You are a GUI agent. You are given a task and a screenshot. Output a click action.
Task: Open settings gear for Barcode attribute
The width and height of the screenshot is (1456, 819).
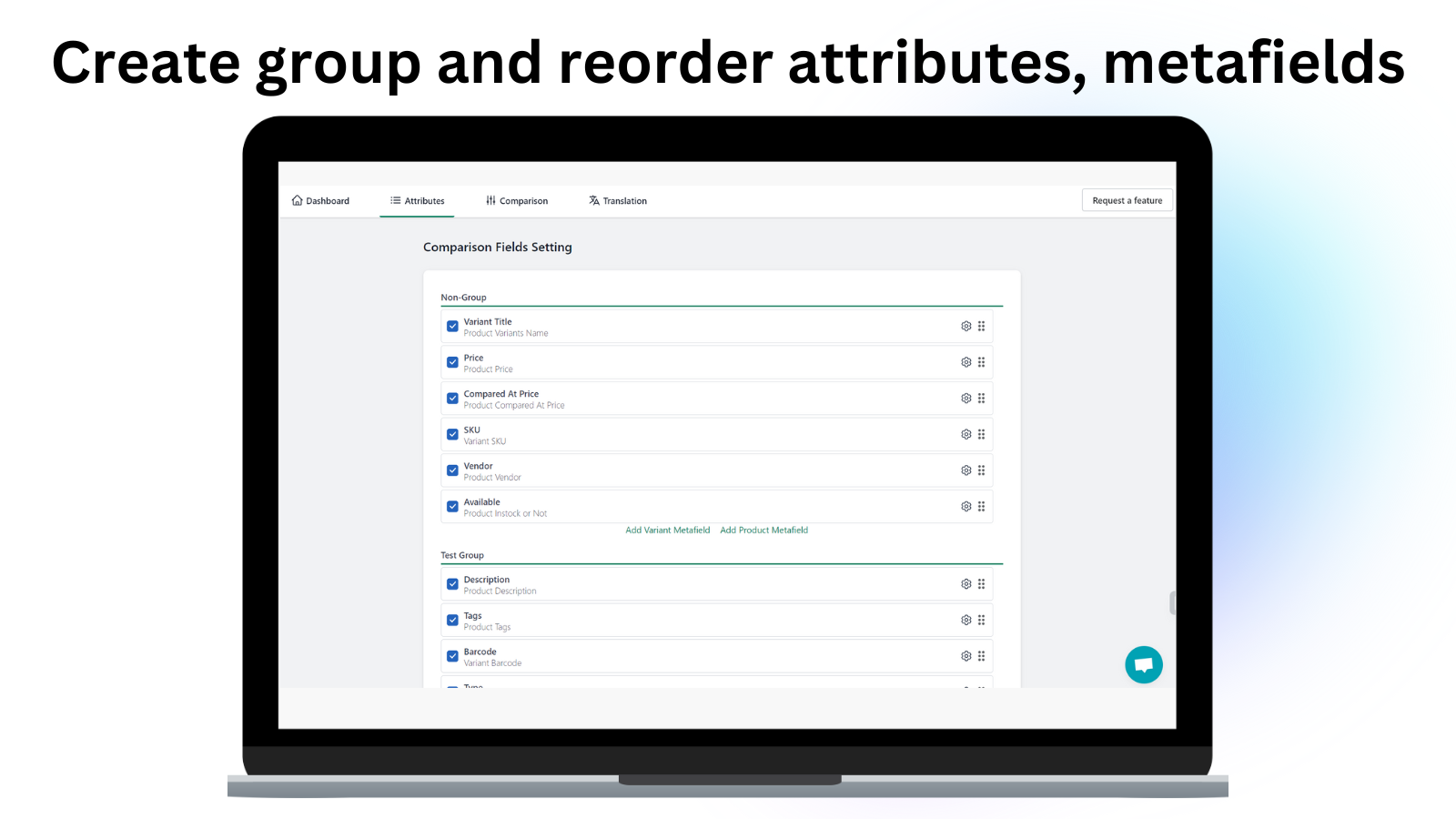click(966, 655)
